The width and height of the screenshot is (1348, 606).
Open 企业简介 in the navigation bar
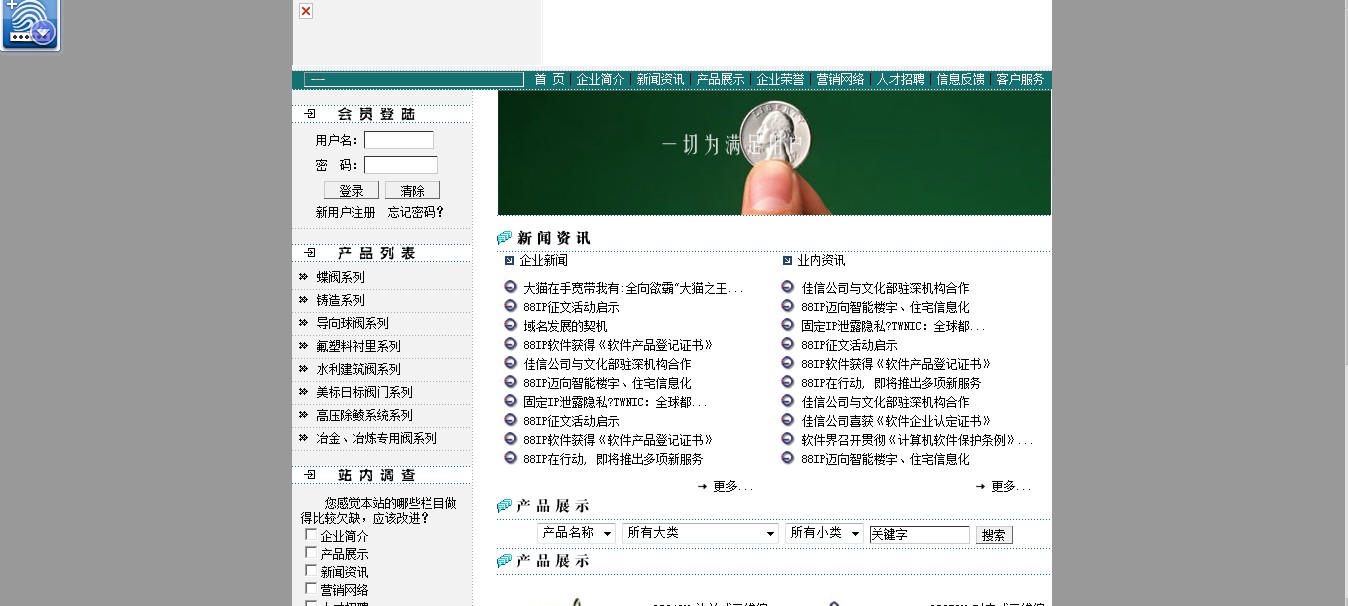[x=600, y=80]
